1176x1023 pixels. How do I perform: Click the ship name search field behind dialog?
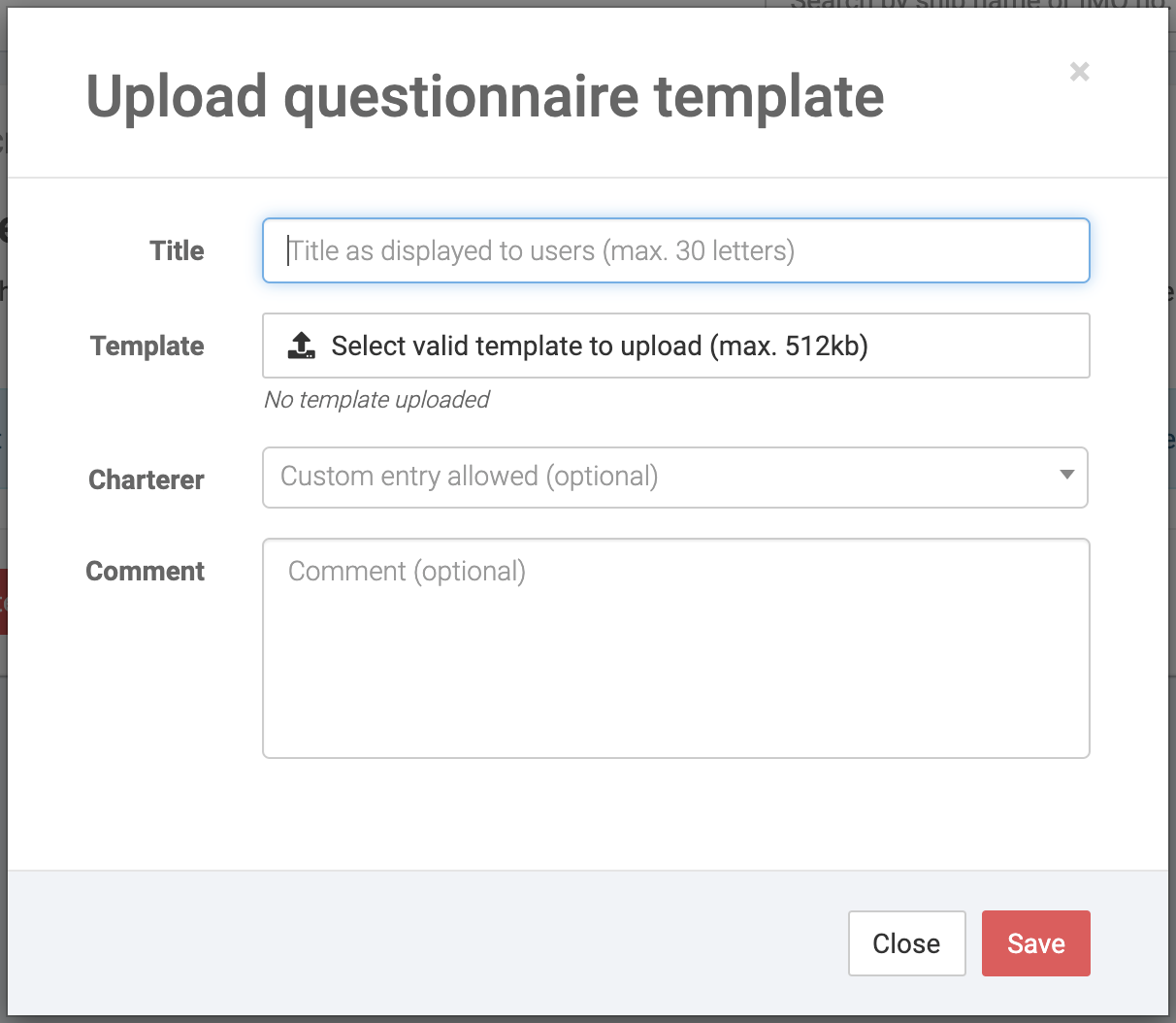coord(970,5)
